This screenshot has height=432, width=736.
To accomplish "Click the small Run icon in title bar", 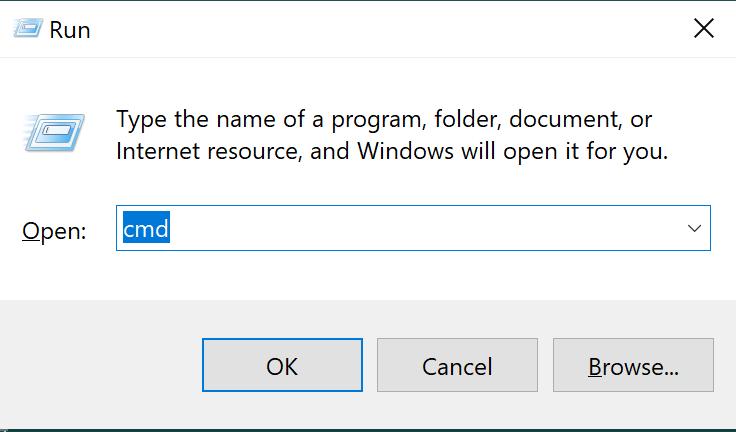I will click(x=27, y=29).
